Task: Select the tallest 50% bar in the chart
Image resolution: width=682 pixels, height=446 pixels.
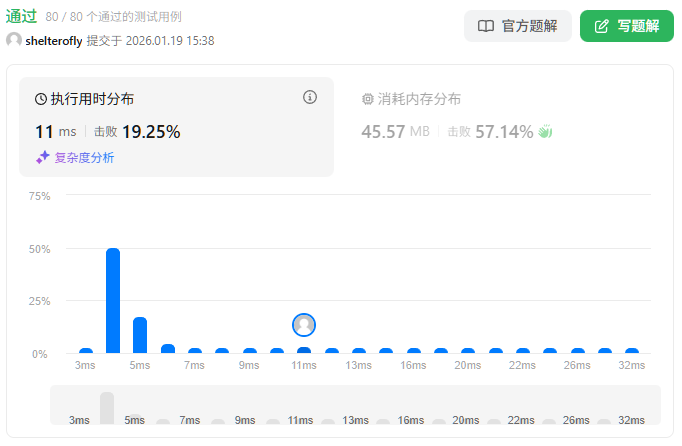Action: (x=113, y=301)
